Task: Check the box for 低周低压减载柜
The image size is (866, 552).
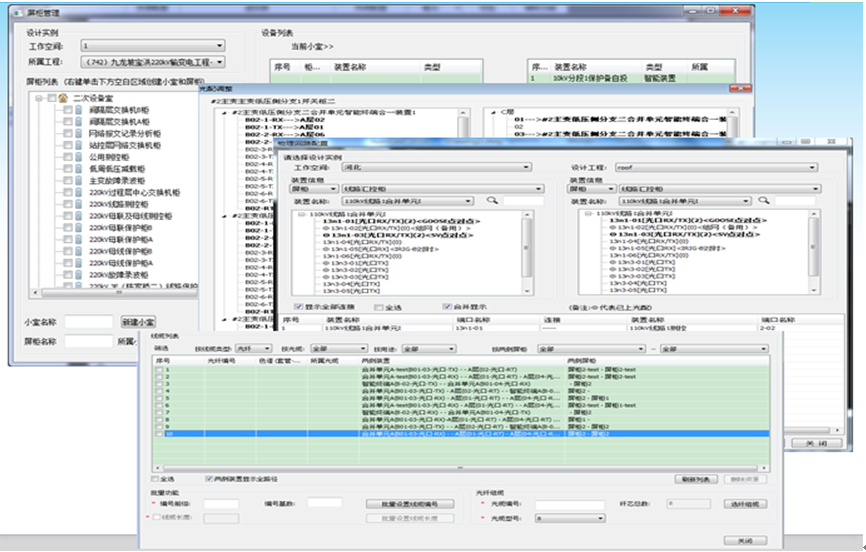Action: (x=67, y=168)
